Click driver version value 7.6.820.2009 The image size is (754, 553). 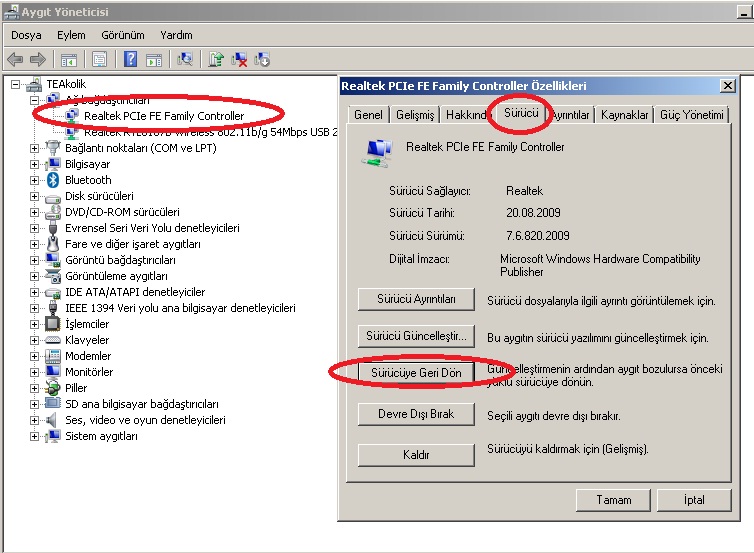tap(538, 236)
